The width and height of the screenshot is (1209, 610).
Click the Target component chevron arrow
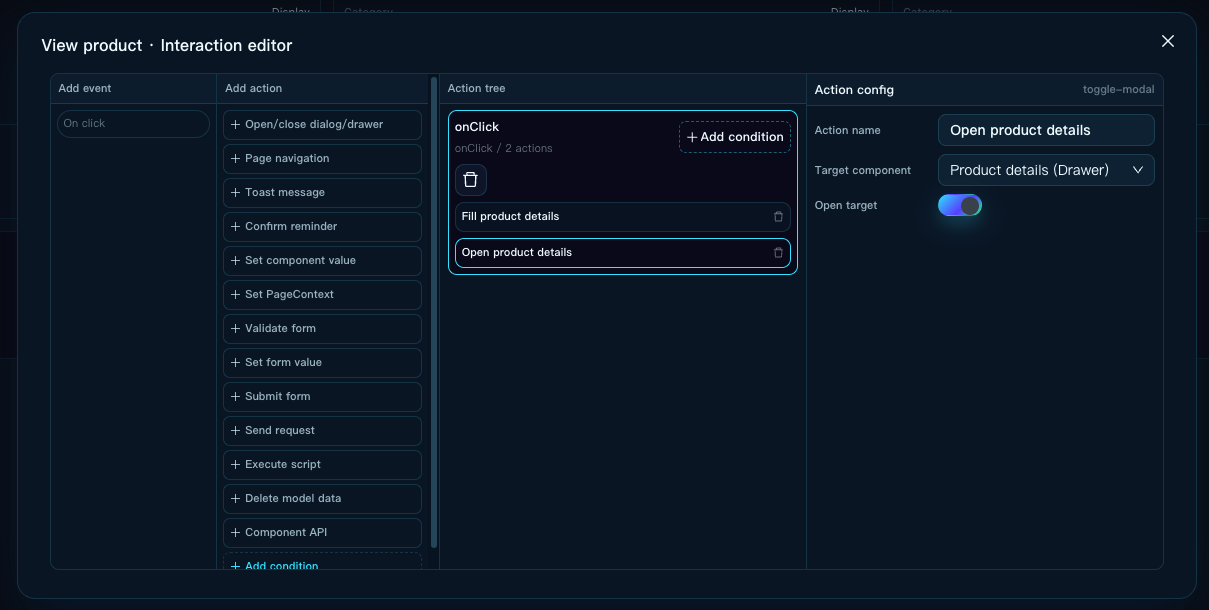point(1138,170)
